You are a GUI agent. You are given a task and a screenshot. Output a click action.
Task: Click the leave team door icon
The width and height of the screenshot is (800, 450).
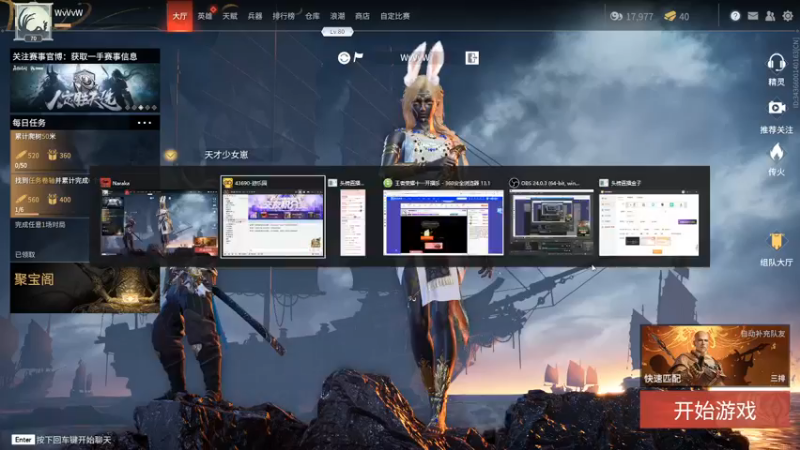(472, 58)
